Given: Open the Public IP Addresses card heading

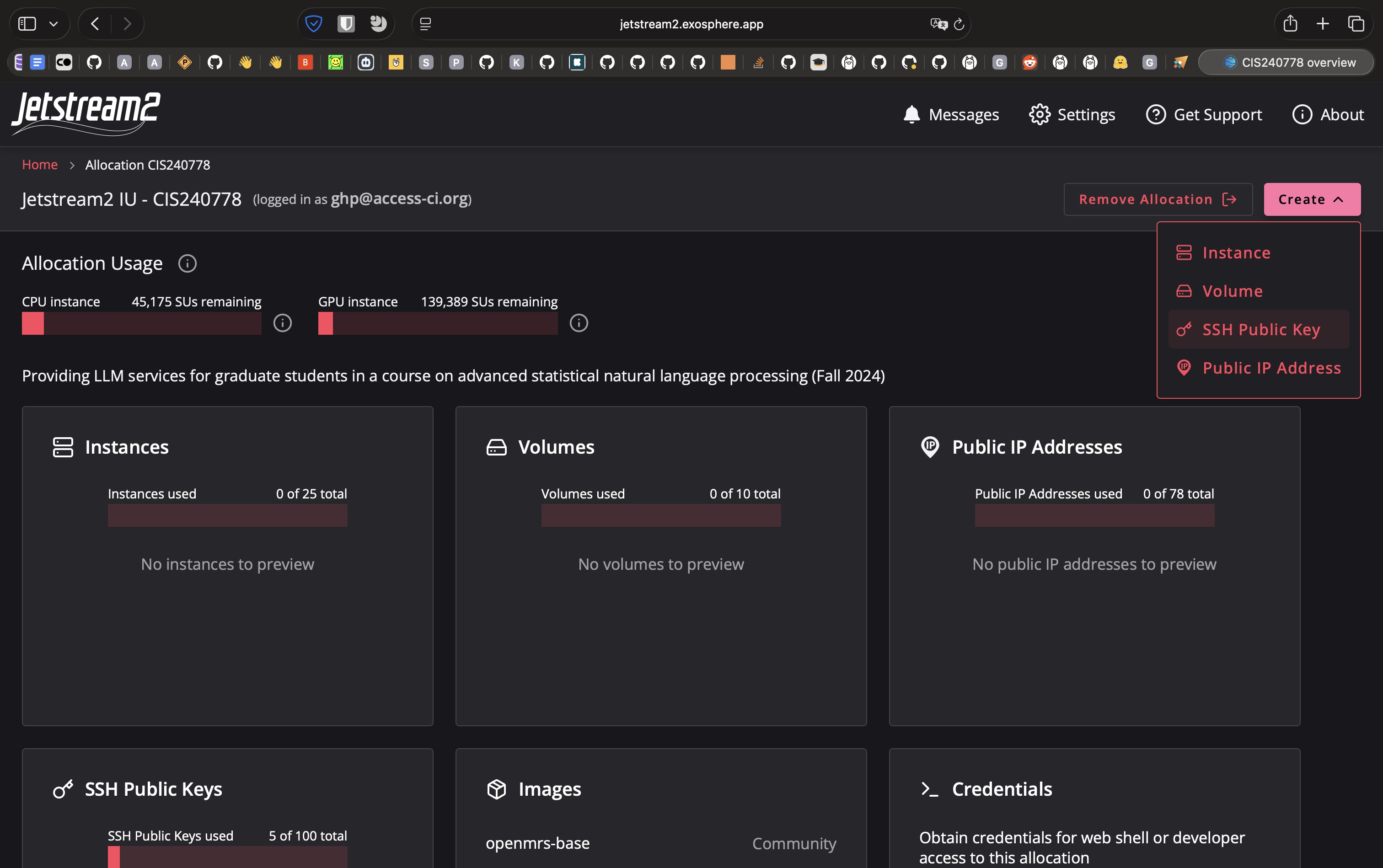Looking at the screenshot, I should point(1037,447).
